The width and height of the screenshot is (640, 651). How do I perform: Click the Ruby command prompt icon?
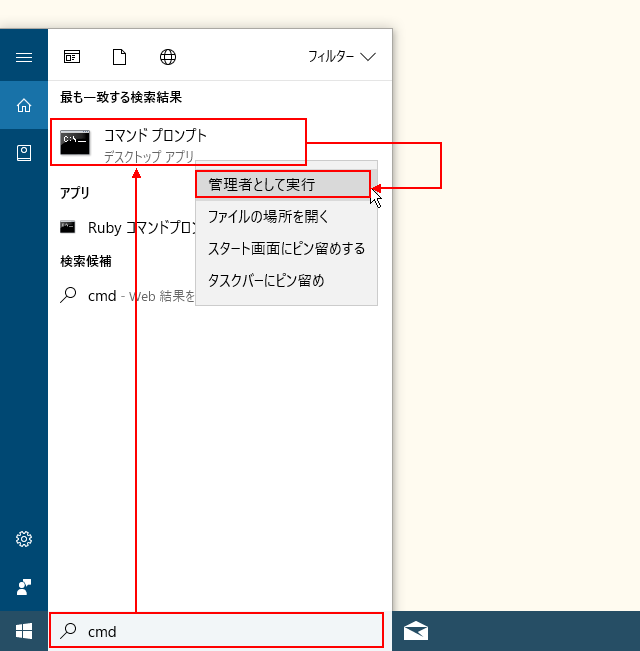click(x=67, y=227)
